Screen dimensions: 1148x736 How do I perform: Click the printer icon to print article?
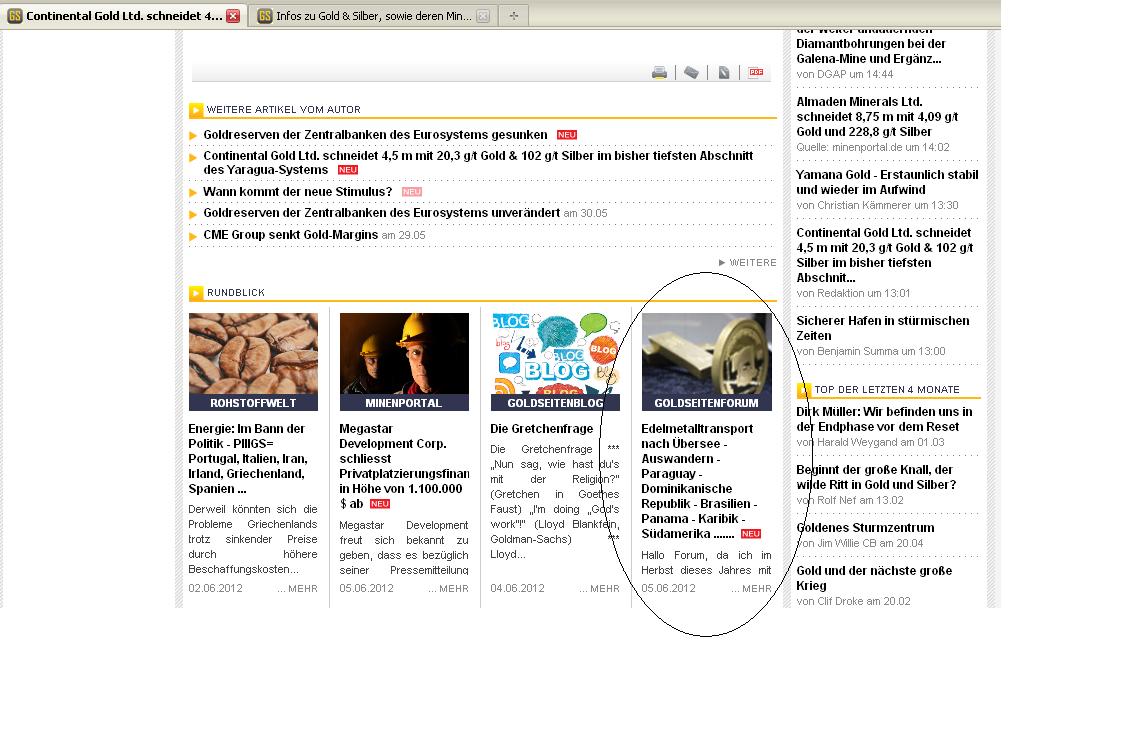pos(659,72)
